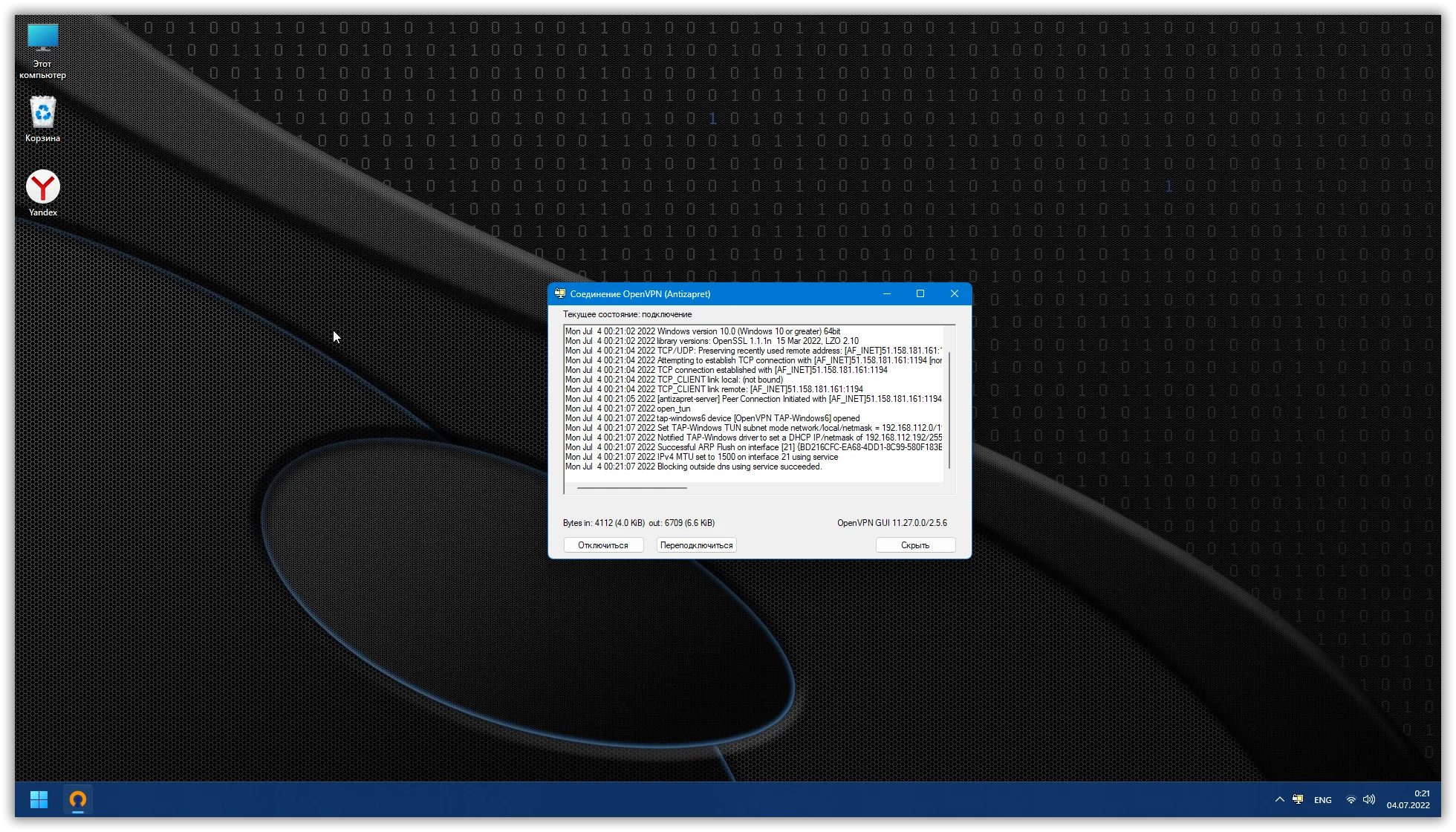This screenshot has width=1456, height=832.
Task: Select the Recycle Bin (Корзина) desktop icon
Action: coord(43,113)
